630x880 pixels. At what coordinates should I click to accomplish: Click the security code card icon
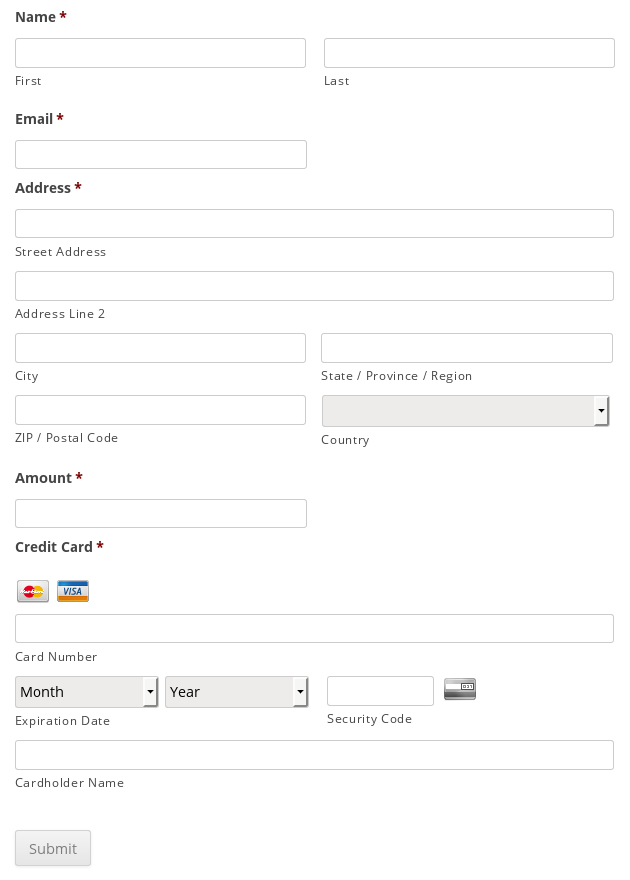[x=460, y=689]
